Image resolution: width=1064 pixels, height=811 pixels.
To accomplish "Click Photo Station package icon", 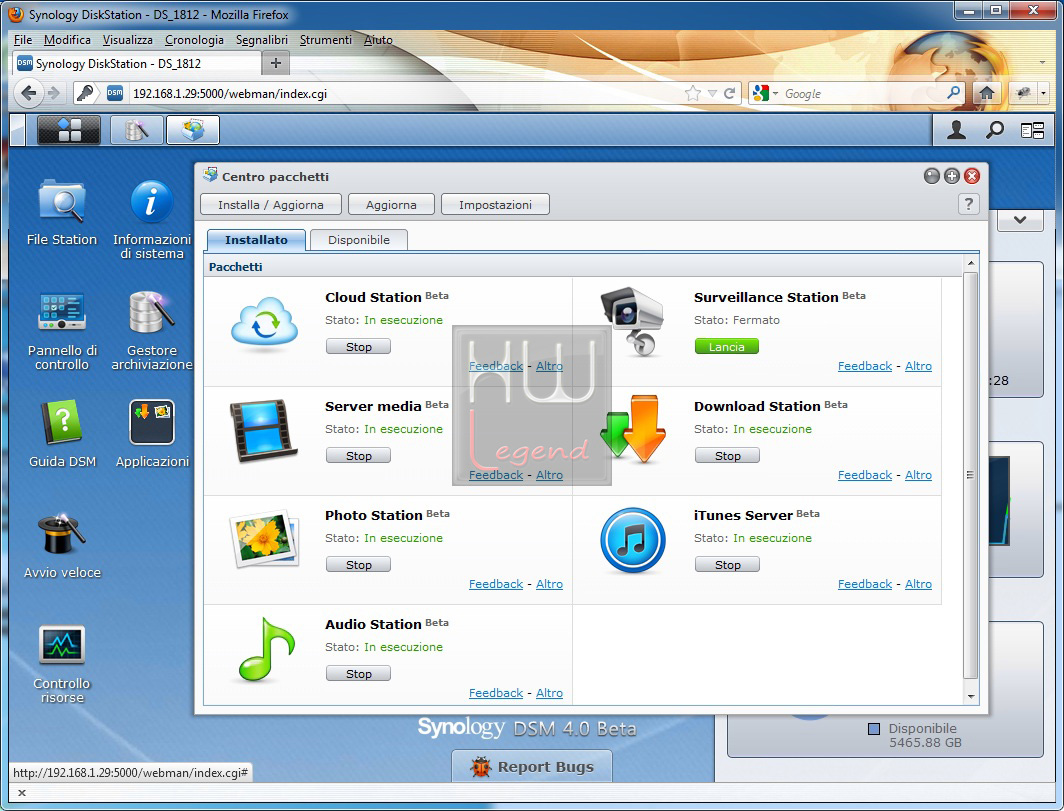I will (x=264, y=540).
